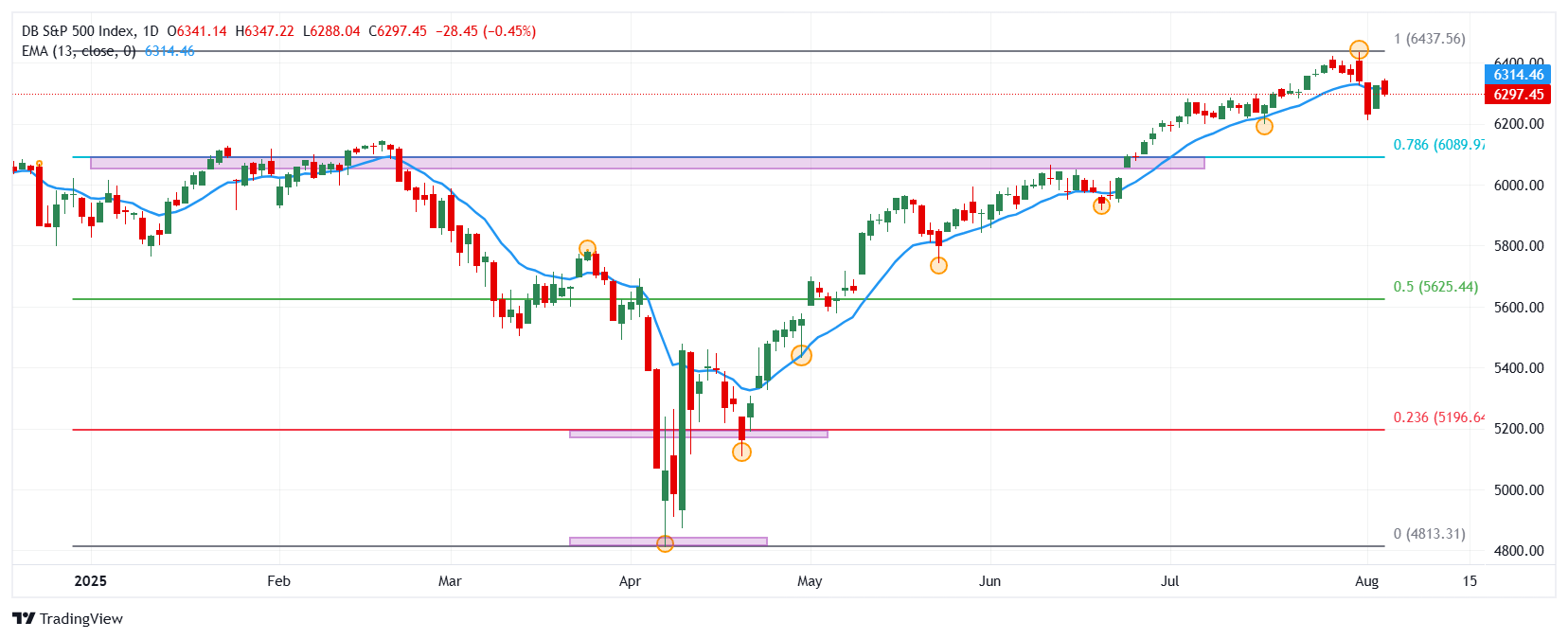Click the red 6297.45 current price label
Screen dimensions: 1568x639
pyautogui.click(x=1518, y=94)
